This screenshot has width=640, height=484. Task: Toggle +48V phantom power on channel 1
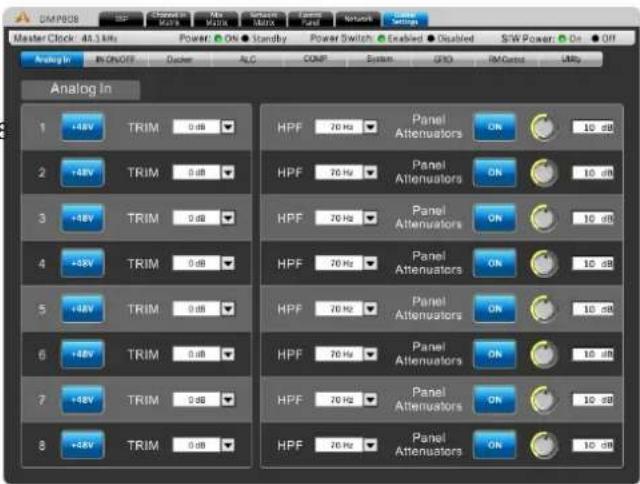click(82, 127)
